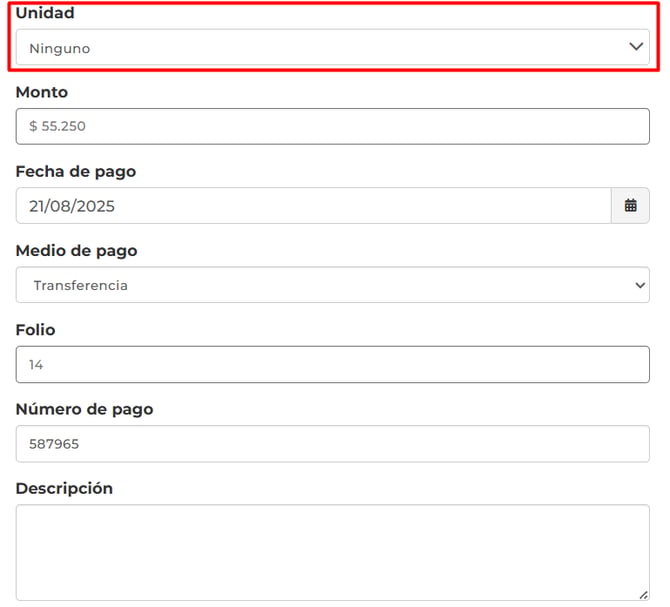Click the Monto field with $ 55.250
The image size is (670, 607).
point(332,127)
